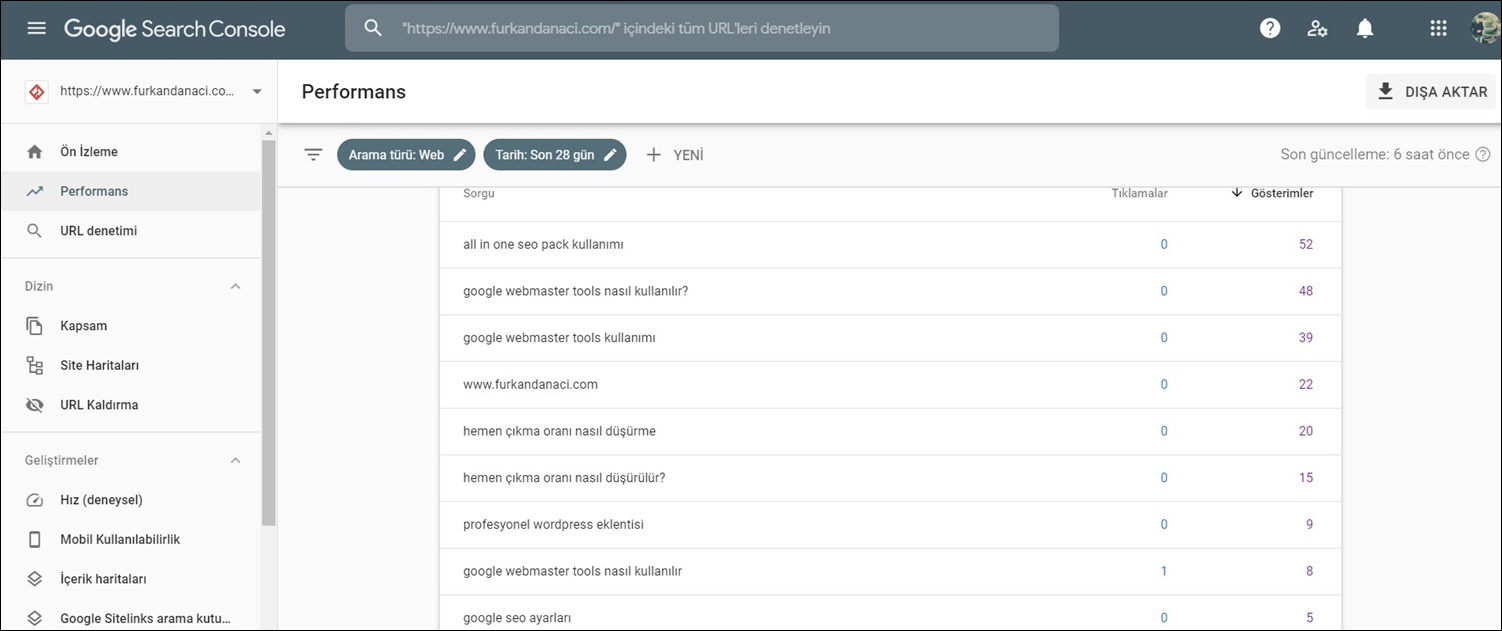Image resolution: width=1502 pixels, height=631 pixels.
Task: Click the search magnifier icon in URL inspect bar
Action: pos(373,28)
